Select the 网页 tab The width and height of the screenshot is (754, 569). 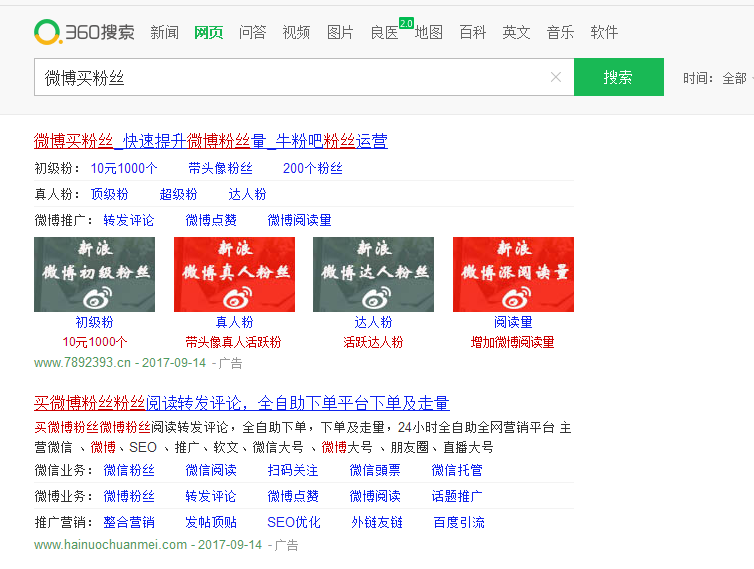pyautogui.click(x=209, y=32)
